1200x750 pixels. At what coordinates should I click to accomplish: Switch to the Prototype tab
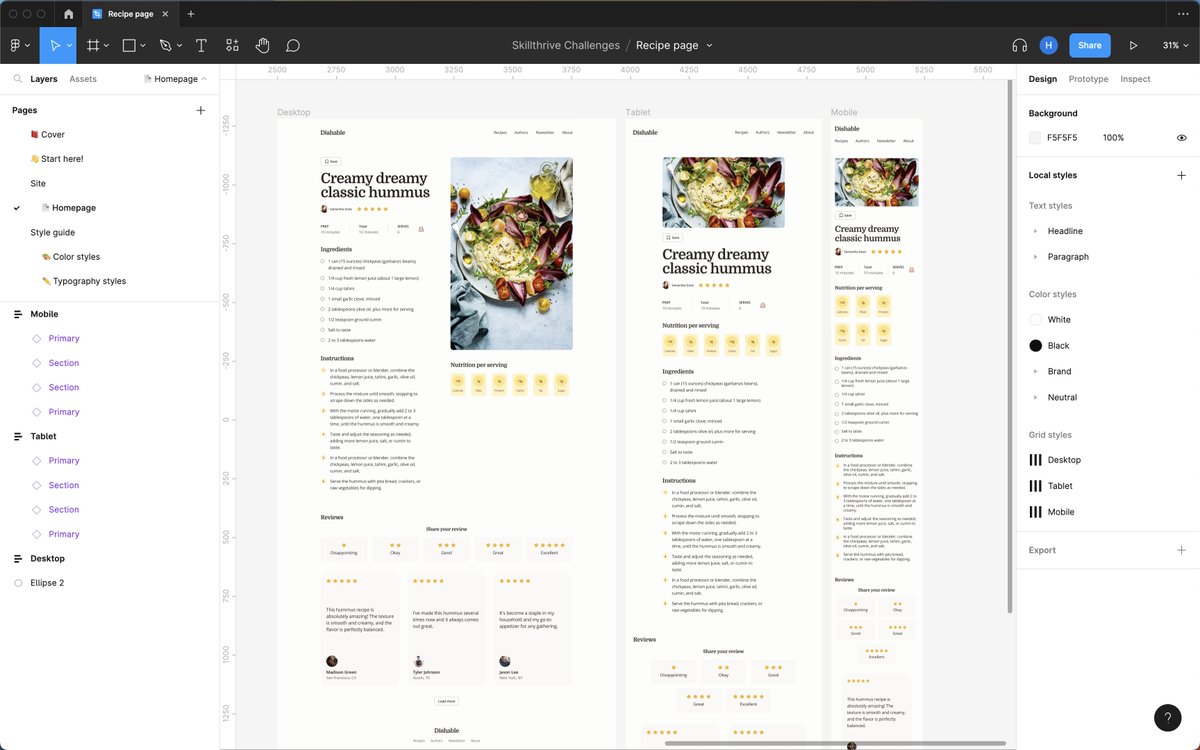(1088, 79)
